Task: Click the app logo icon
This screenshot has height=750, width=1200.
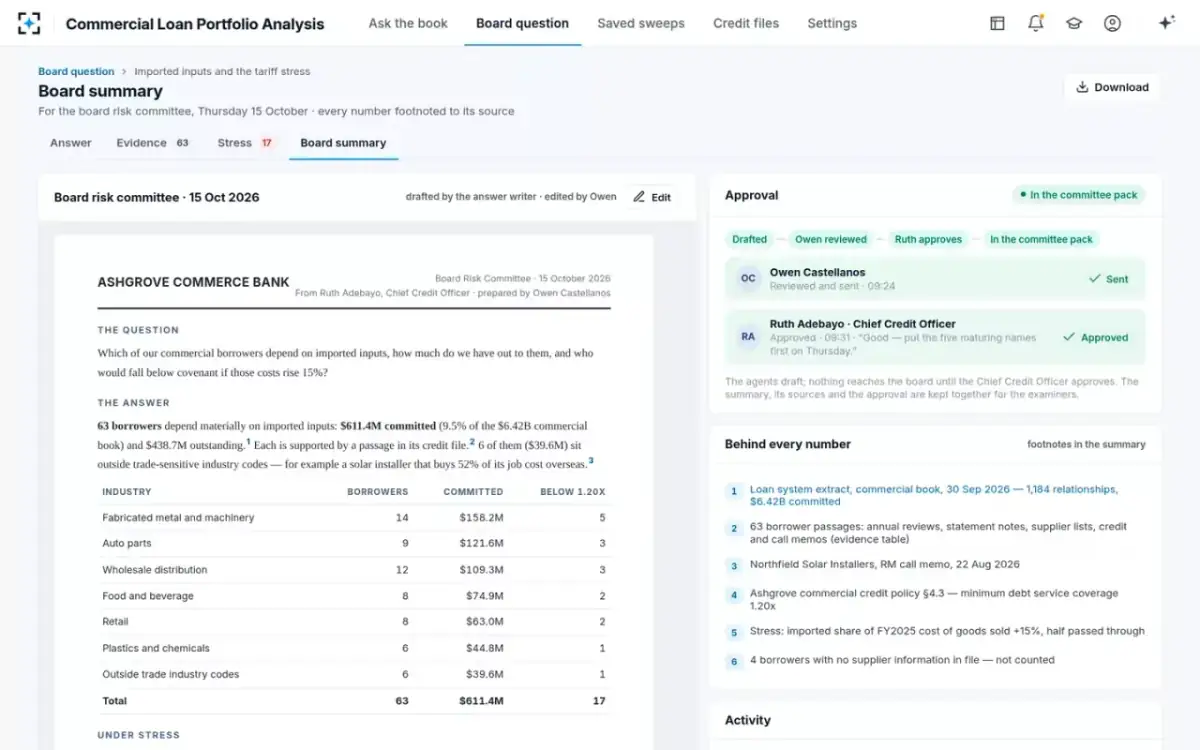Action: [30, 23]
